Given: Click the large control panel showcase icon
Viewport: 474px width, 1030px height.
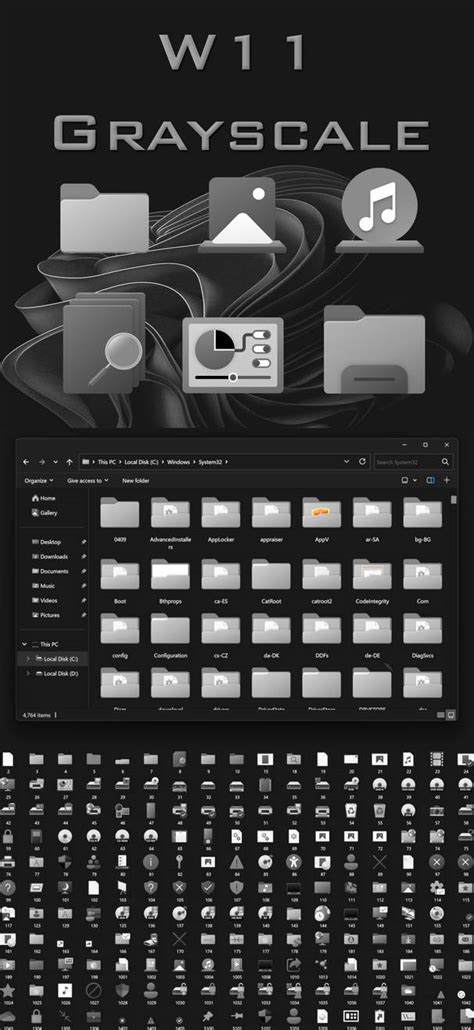Looking at the screenshot, I should [x=233, y=355].
